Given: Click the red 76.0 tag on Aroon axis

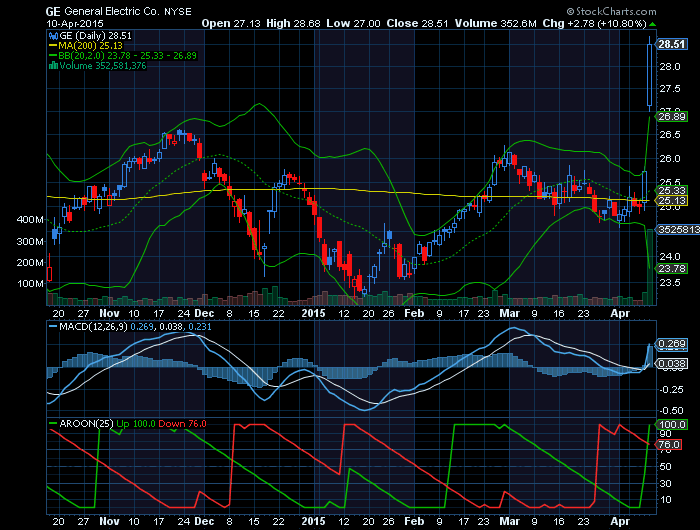Looking at the screenshot, I should [x=668, y=445].
